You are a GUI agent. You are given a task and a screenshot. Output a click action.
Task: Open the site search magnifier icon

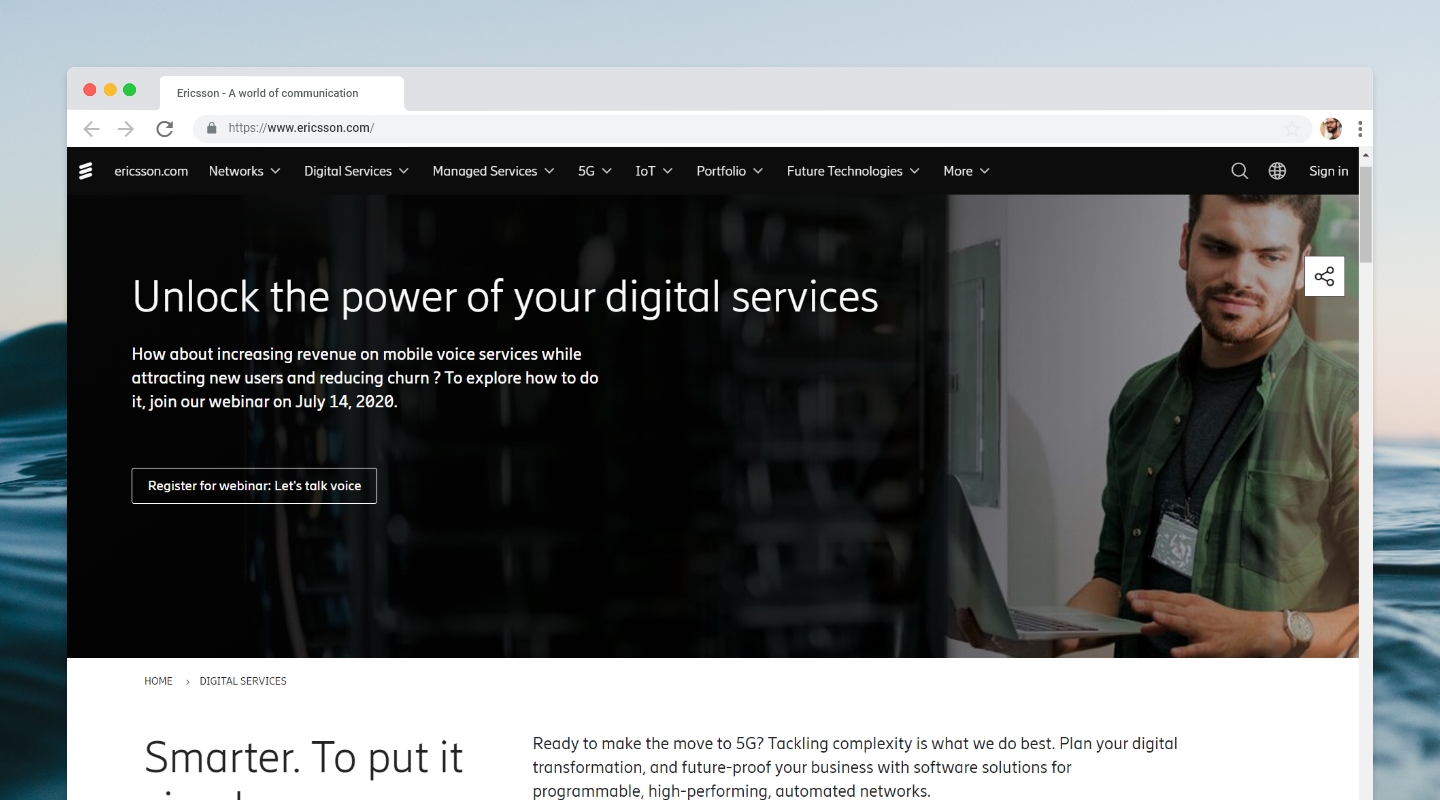click(x=1239, y=171)
